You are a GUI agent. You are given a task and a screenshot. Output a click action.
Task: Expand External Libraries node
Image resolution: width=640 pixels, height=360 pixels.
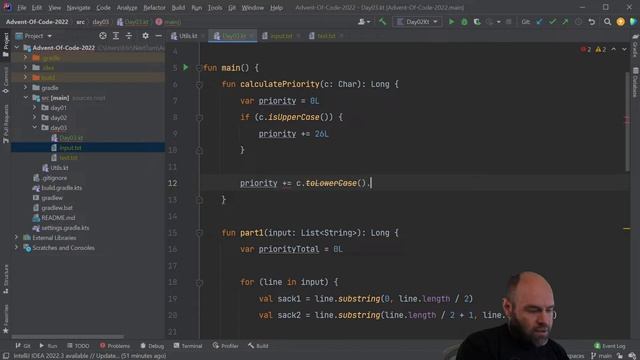pos(17,238)
